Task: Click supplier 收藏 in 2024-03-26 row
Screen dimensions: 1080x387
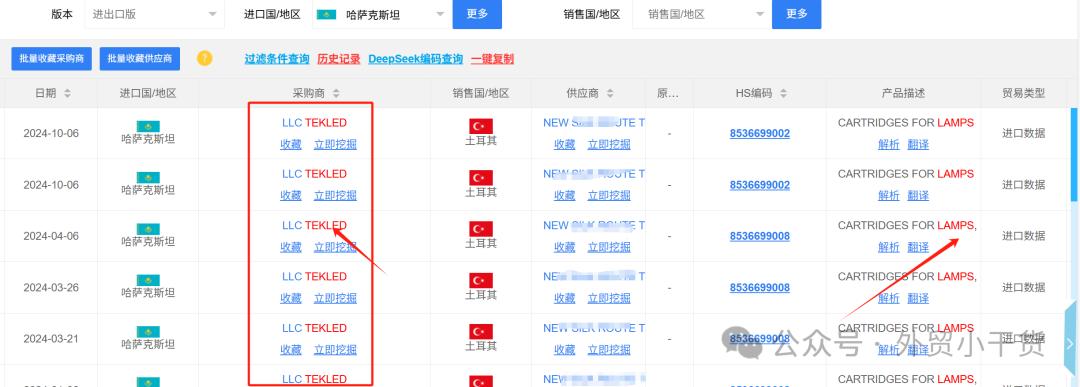Action: coord(565,298)
